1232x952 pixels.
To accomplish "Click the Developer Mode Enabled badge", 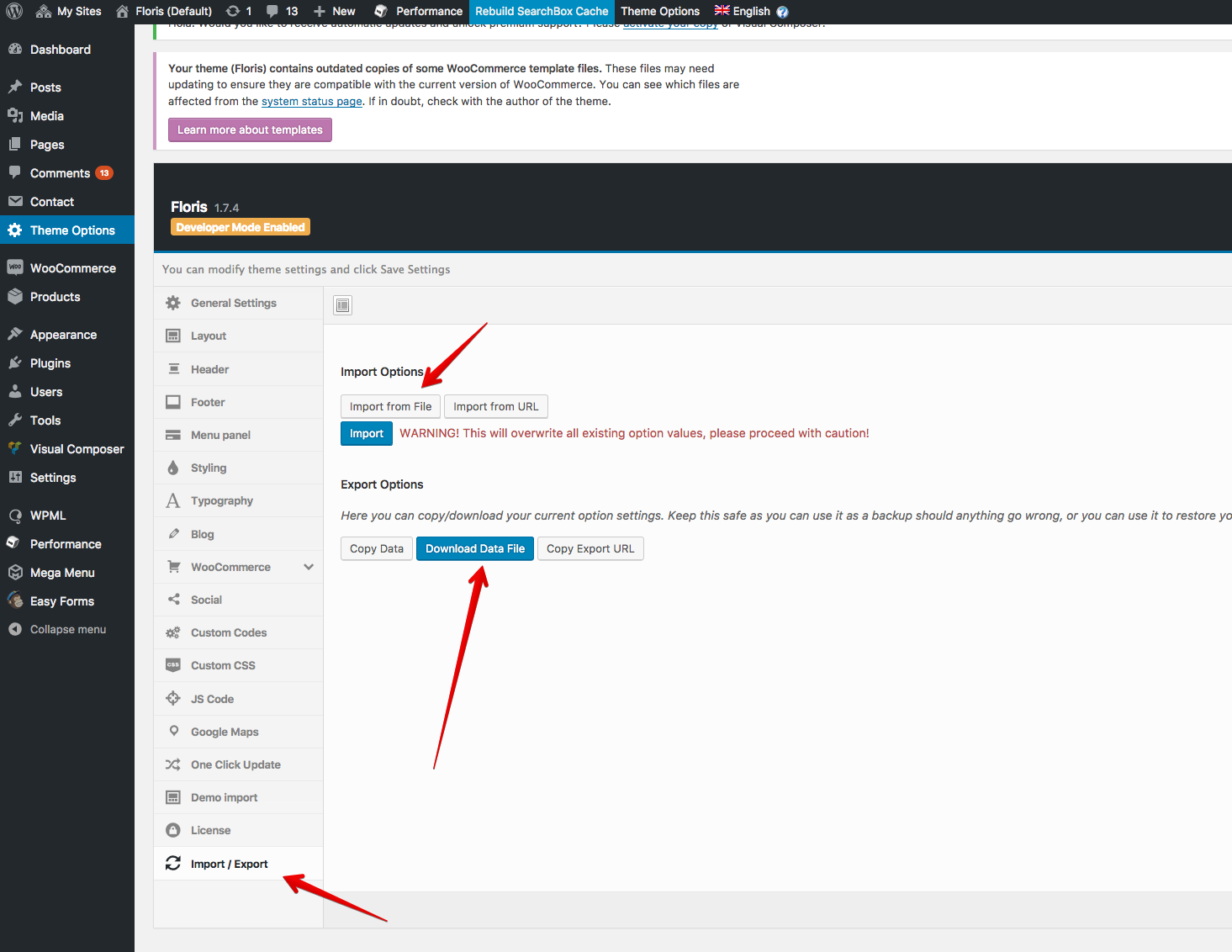I will point(241,227).
